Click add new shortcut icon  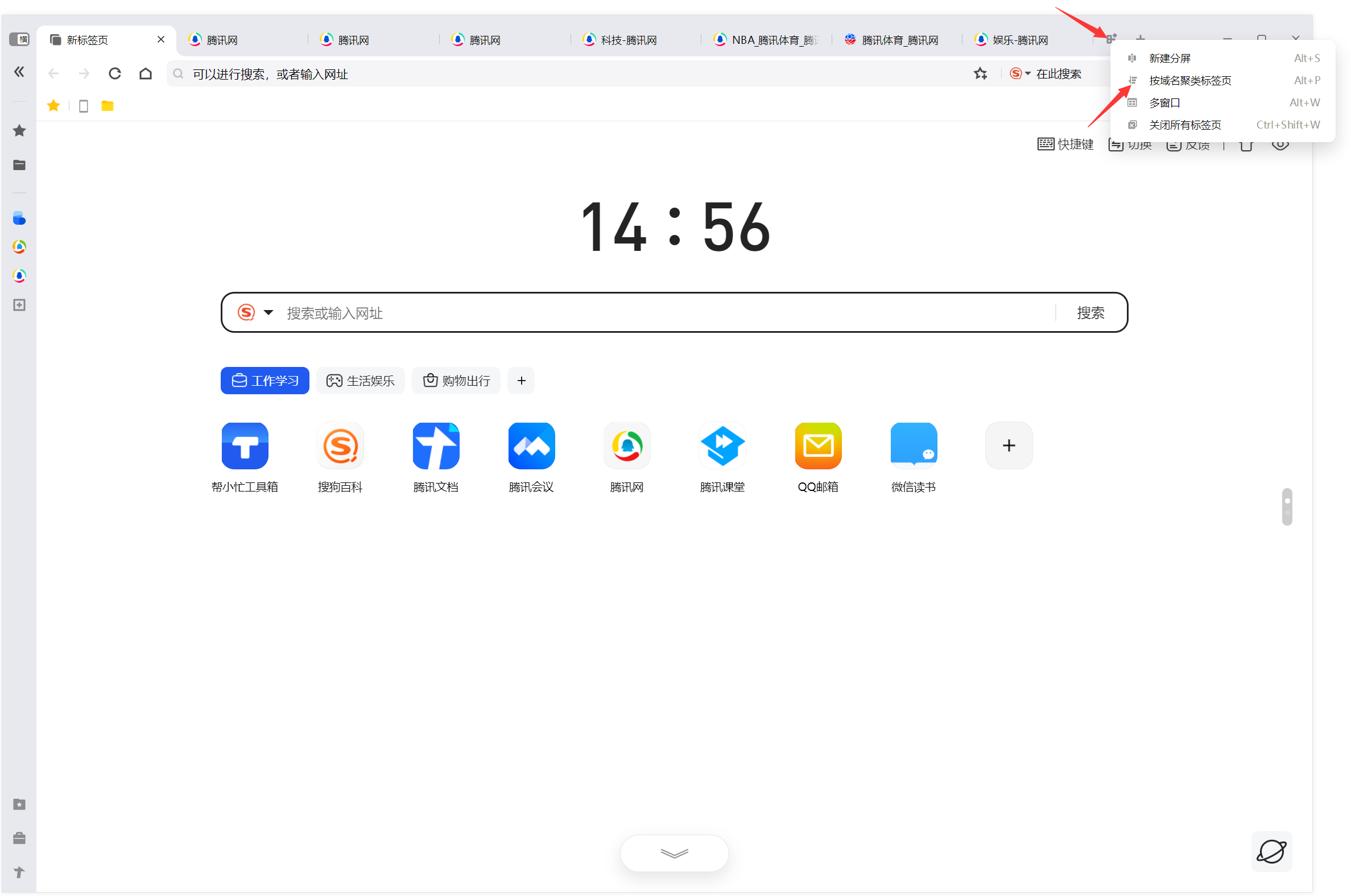click(1008, 445)
